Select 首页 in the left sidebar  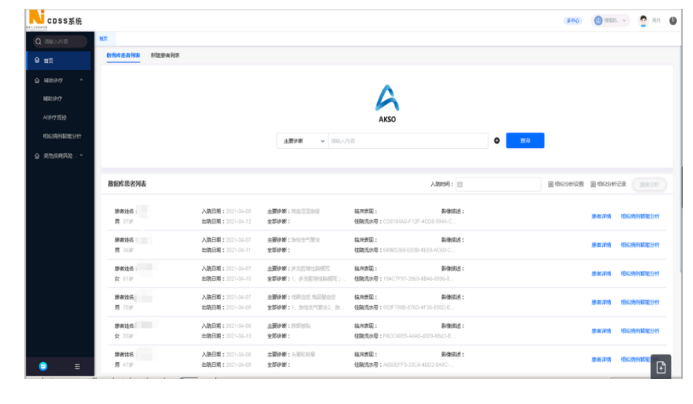(x=59, y=61)
